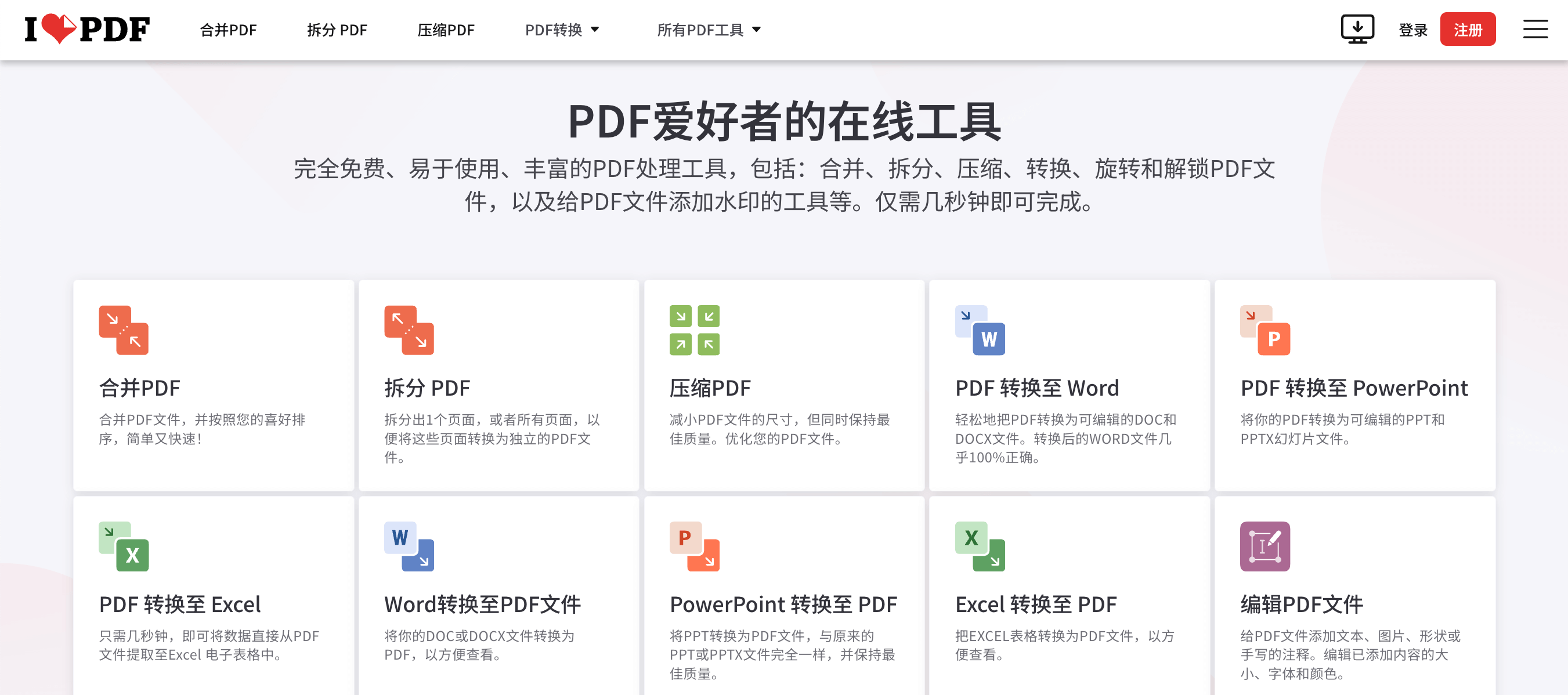Click the 拆分 PDF split icon
Screen dimensions: 1568x695
click(x=409, y=330)
